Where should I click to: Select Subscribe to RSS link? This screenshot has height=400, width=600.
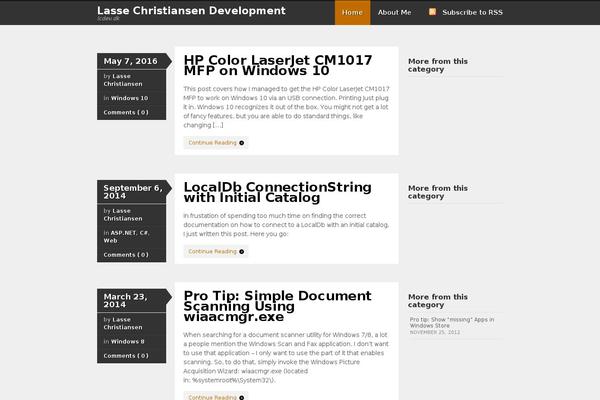pyautogui.click(x=473, y=12)
